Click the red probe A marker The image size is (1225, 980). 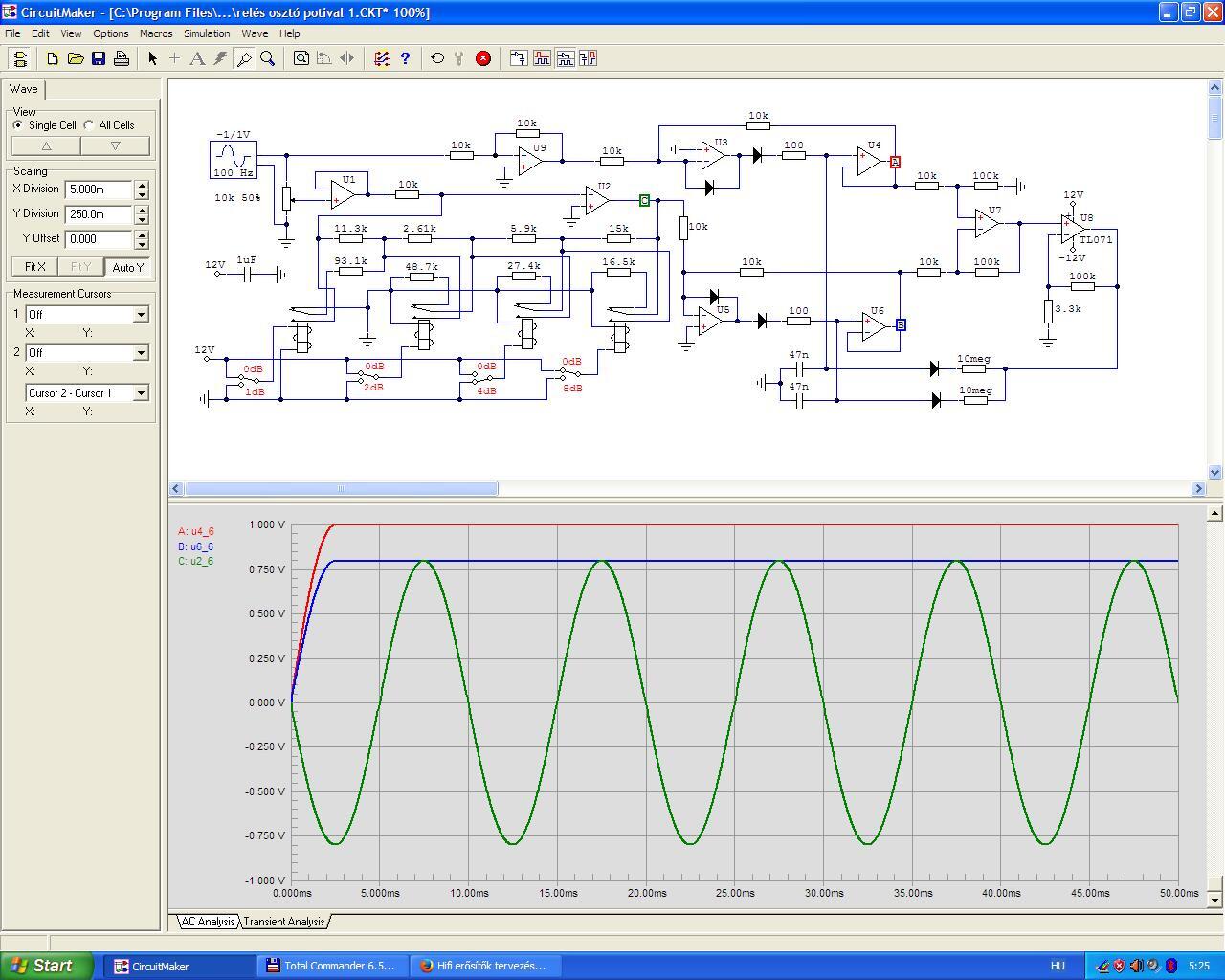pyautogui.click(x=896, y=162)
